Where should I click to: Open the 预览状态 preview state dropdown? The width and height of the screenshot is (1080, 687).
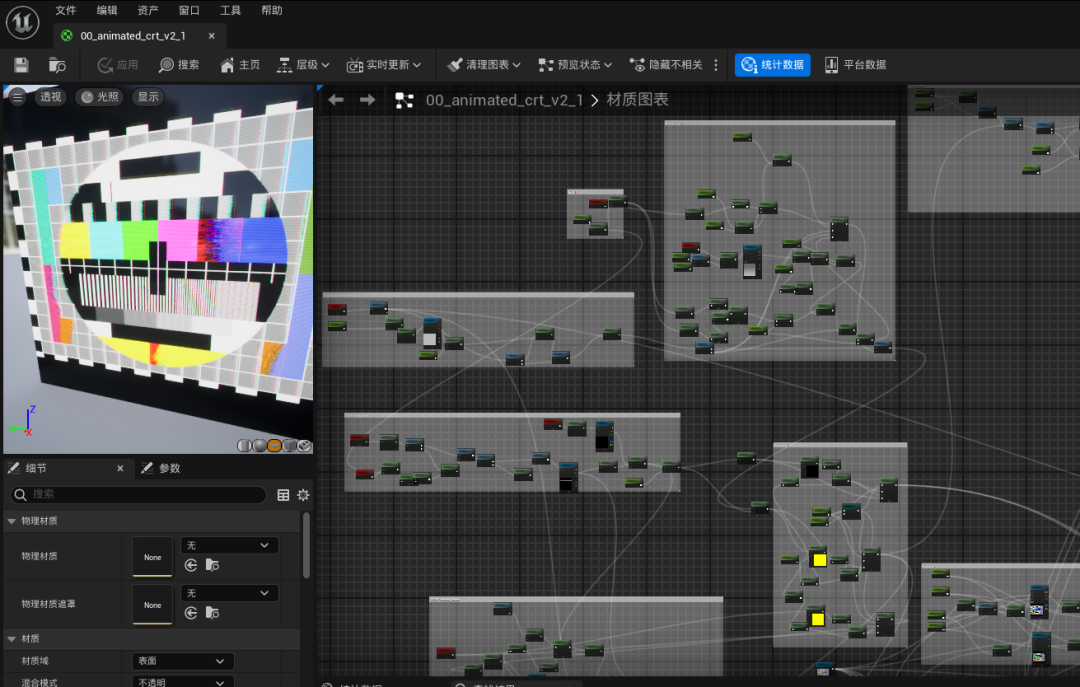point(575,65)
